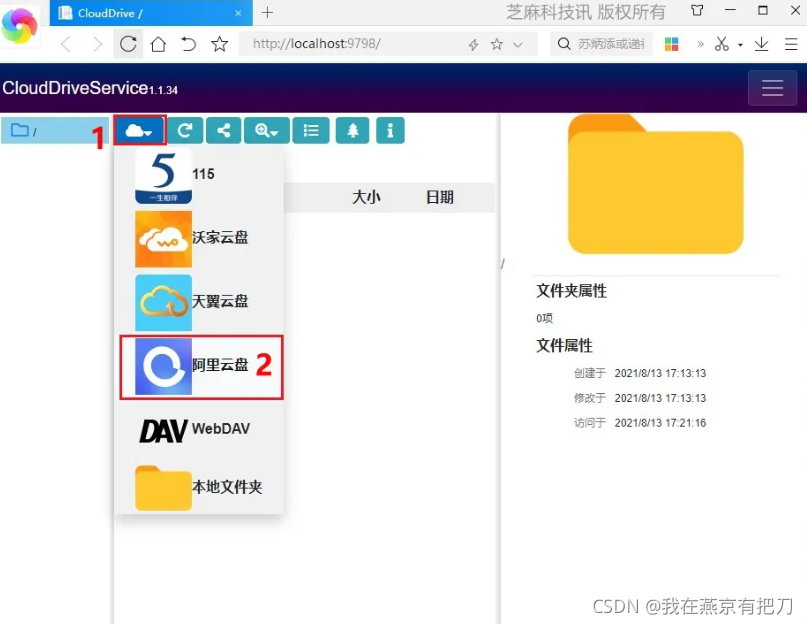Click the browser undo-close icon
Image resolution: width=807 pixels, height=624 pixels.
[x=189, y=44]
